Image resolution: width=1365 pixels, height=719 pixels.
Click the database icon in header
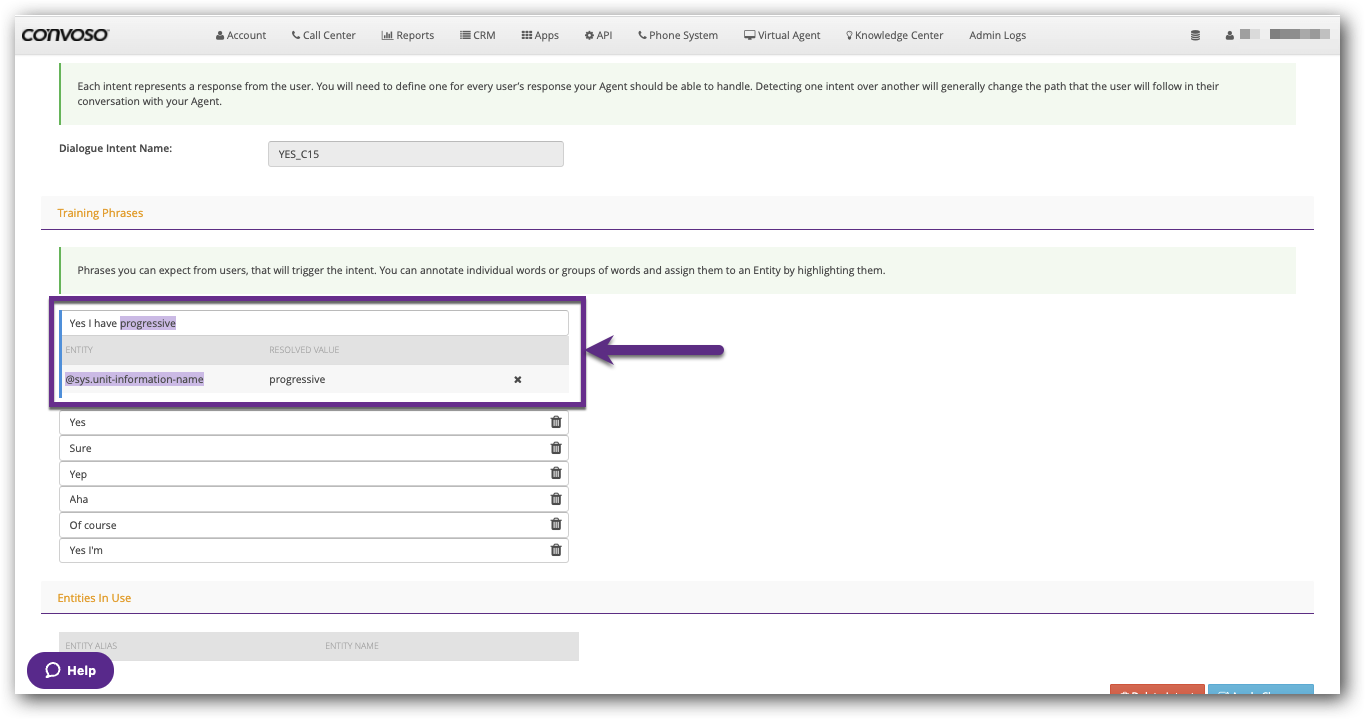click(x=1195, y=35)
